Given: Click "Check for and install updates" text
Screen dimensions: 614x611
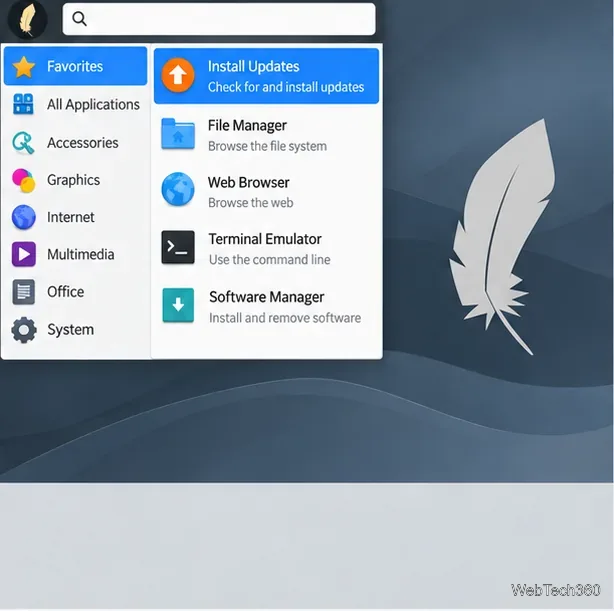Looking at the screenshot, I should click(286, 87).
